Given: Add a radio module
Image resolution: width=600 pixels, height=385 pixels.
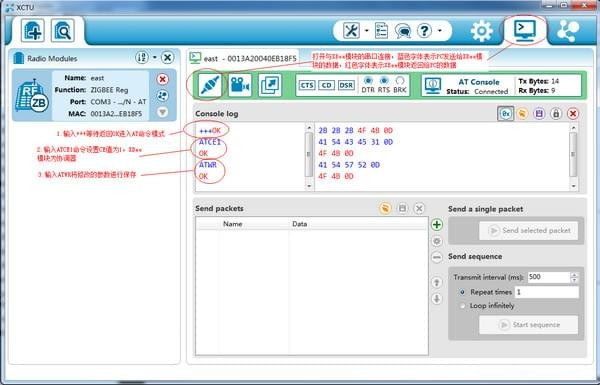Looking at the screenshot, I should pyautogui.click(x=33, y=31).
